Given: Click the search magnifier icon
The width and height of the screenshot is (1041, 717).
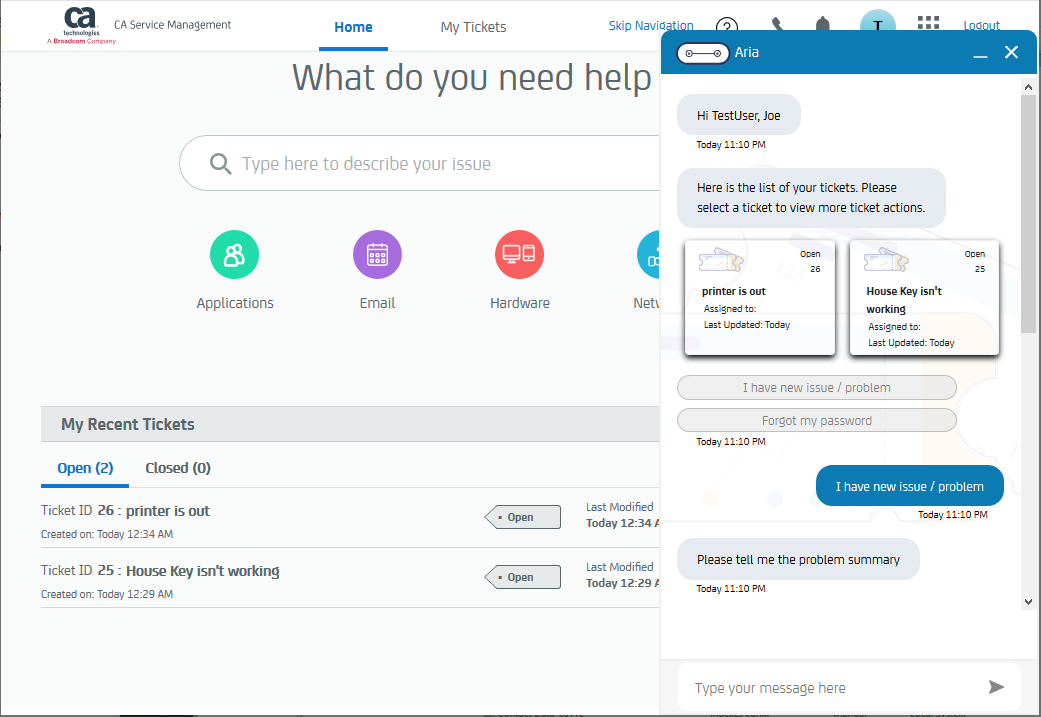Looking at the screenshot, I should click(220, 163).
